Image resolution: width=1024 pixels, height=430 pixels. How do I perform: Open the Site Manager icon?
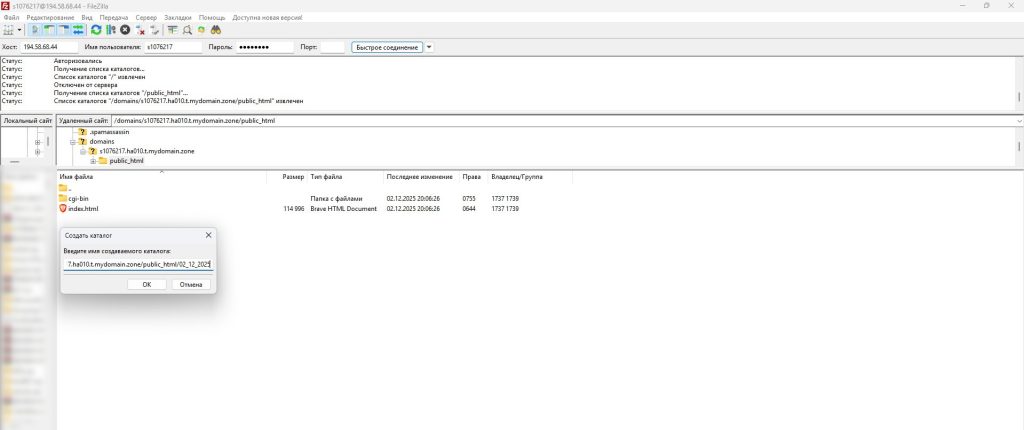pyautogui.click(x=9, y=31)
